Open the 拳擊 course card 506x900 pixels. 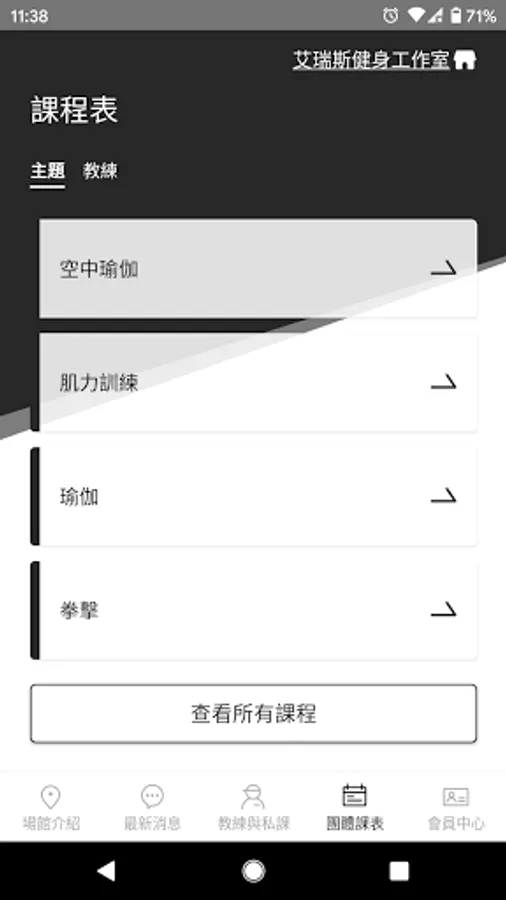[x=253, y=610]
